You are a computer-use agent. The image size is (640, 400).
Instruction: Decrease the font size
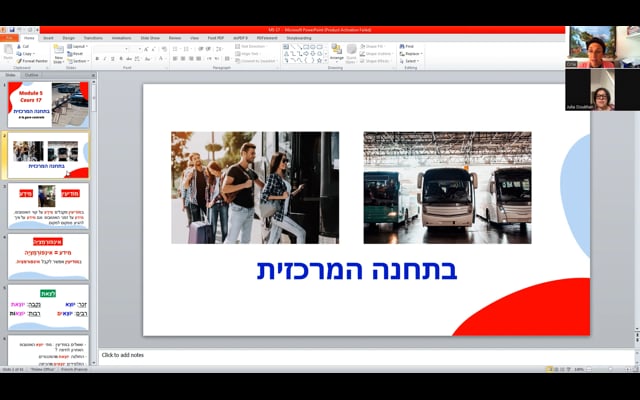153,49
